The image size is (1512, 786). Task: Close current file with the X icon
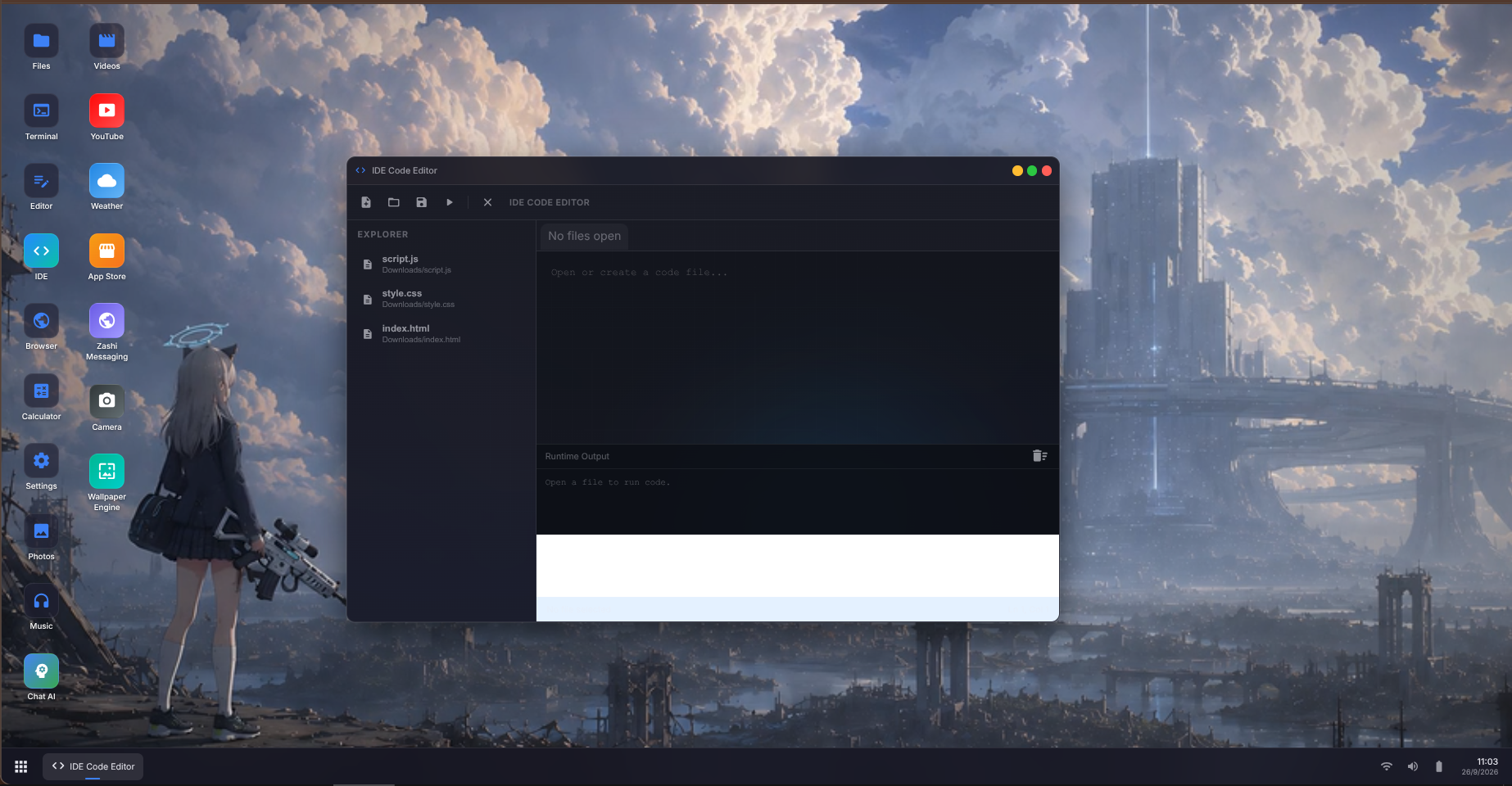click(487, 202)
